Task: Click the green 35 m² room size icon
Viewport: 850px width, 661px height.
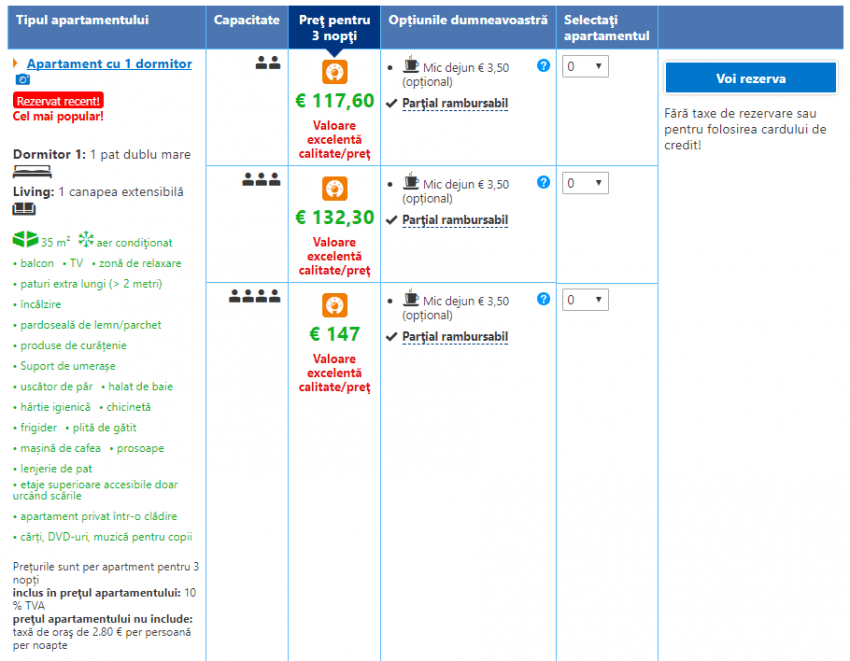Action: (x=25, y=241)
